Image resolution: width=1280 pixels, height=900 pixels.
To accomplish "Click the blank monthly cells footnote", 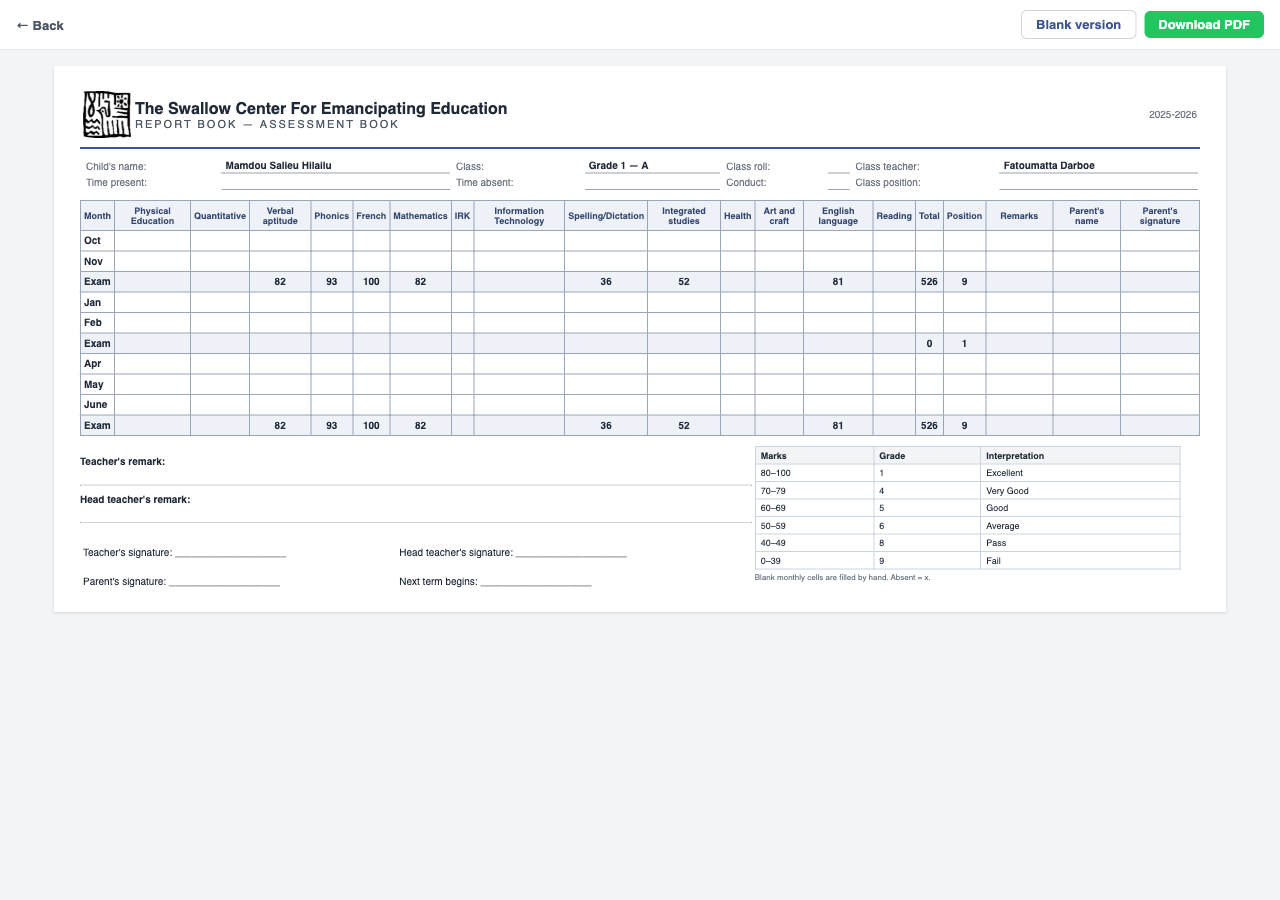I will pyautogui.click(x=843, y=578).
